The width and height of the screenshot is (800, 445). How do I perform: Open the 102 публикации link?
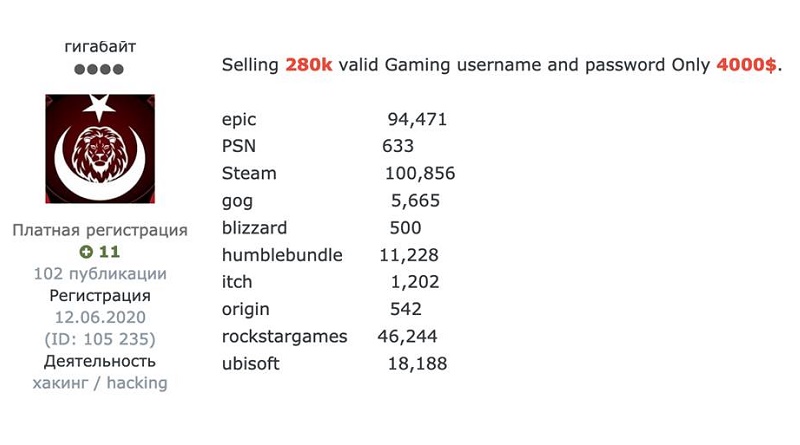coord(100,274)
